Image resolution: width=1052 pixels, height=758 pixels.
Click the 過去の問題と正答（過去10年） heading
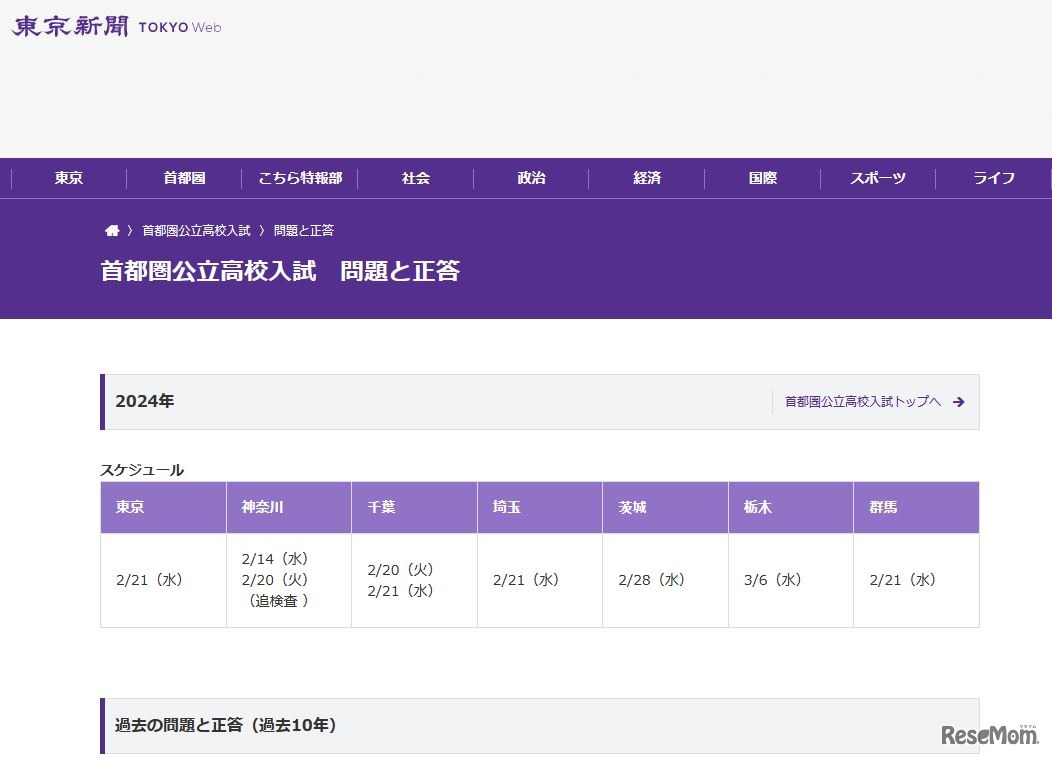225,725
